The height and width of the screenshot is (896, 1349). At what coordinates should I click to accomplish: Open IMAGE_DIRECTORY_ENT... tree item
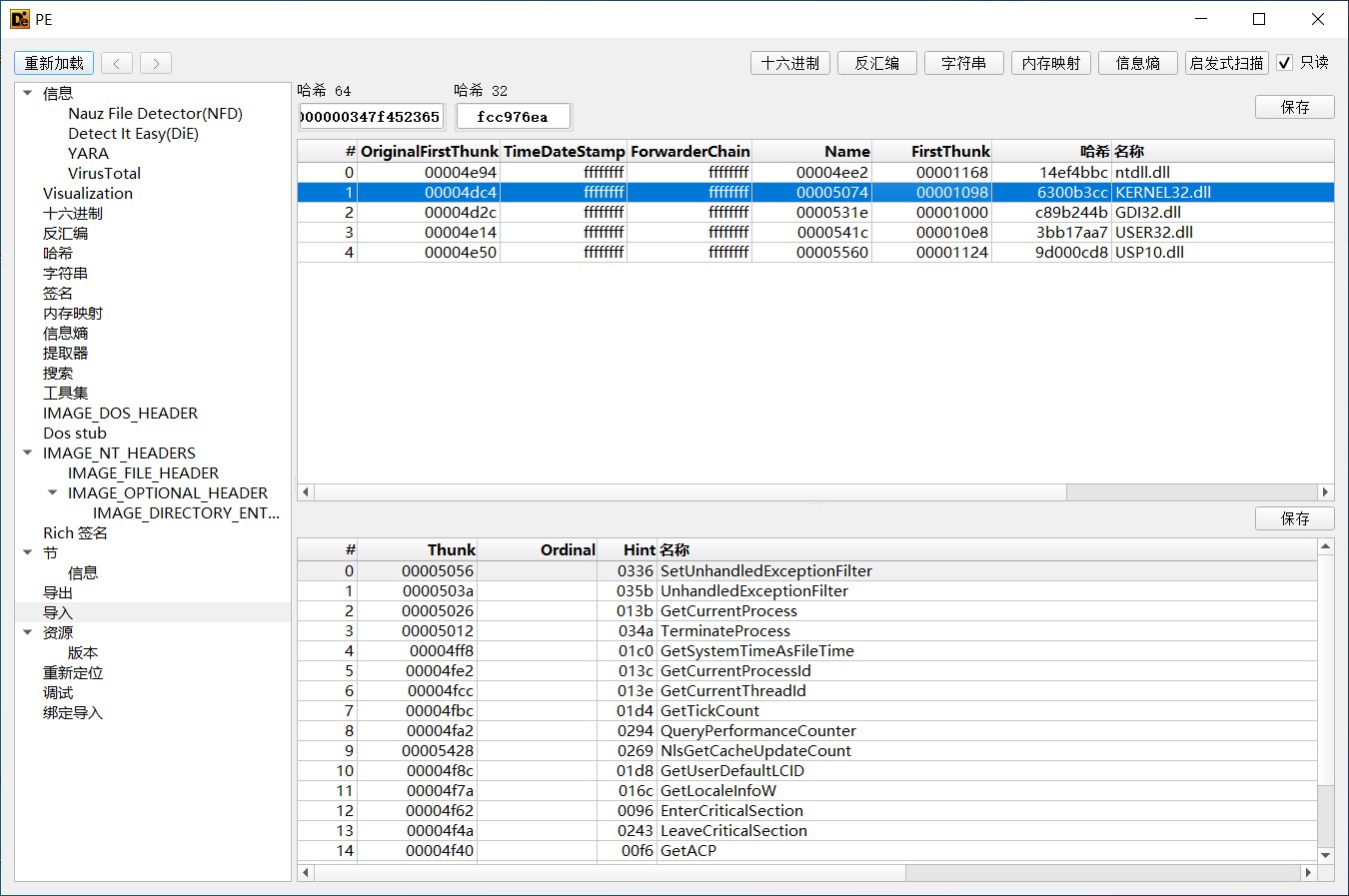click(x=186, y=512)
